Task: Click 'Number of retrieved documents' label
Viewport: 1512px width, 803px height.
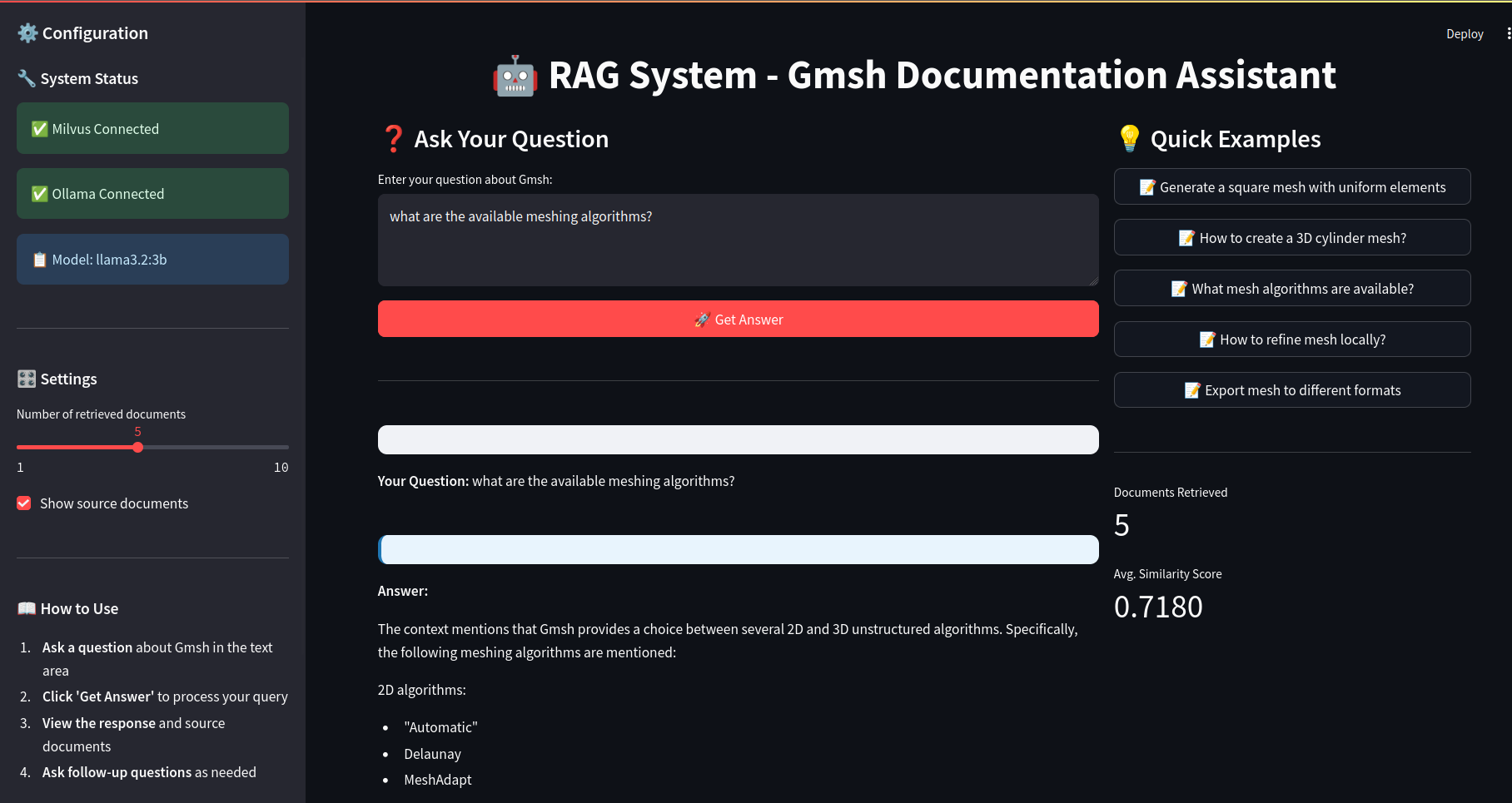Action: pos(101,414)
